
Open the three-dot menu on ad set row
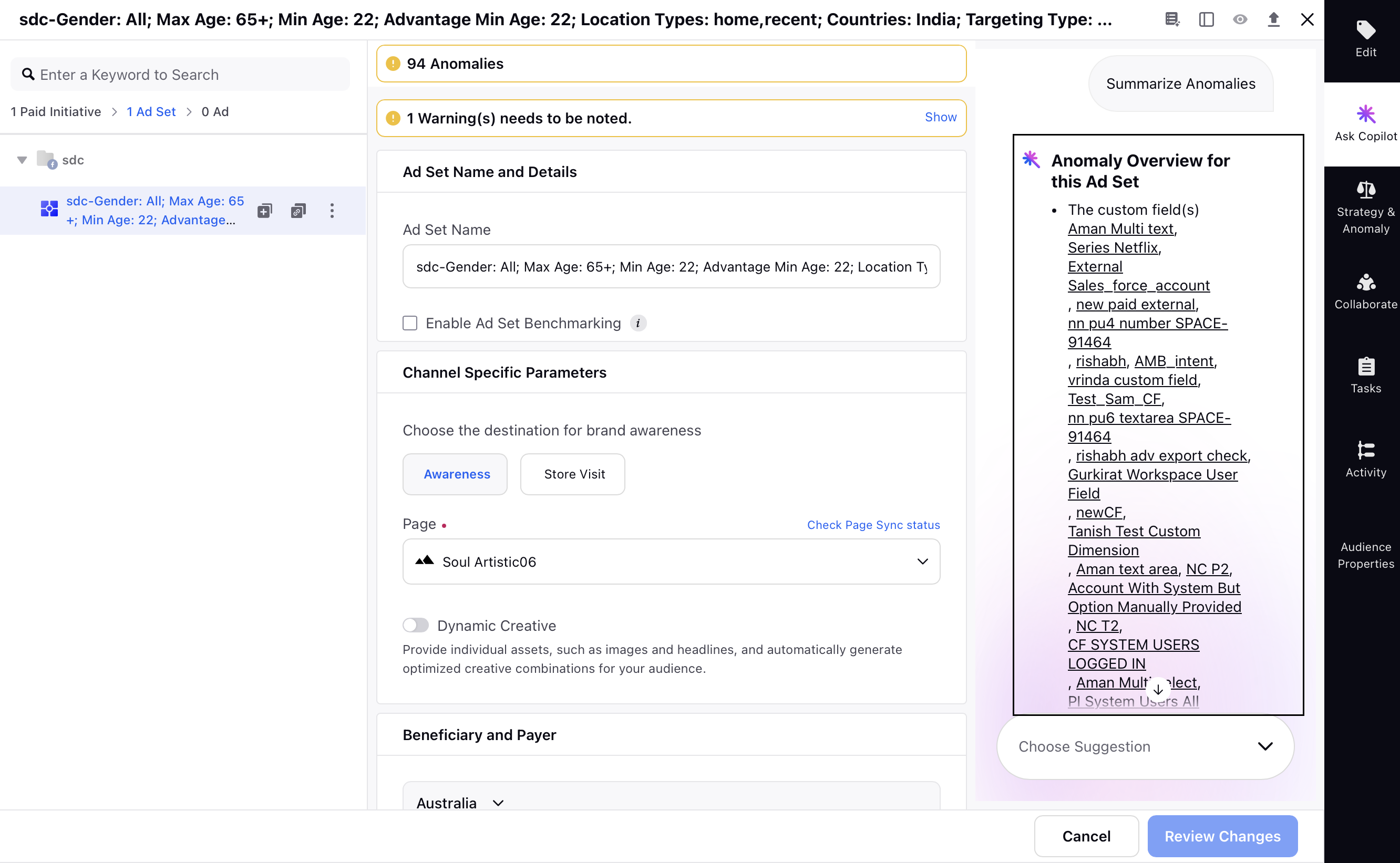click(x=332, y=211)
